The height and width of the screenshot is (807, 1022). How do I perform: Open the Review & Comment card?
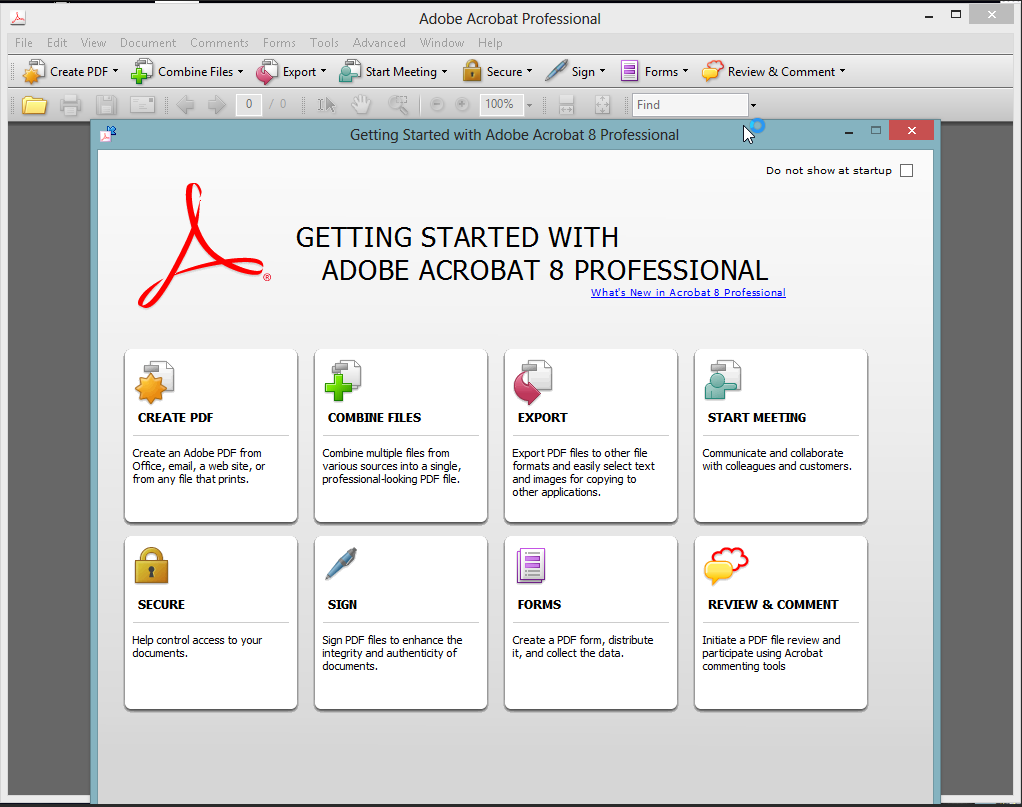[781, 623]
